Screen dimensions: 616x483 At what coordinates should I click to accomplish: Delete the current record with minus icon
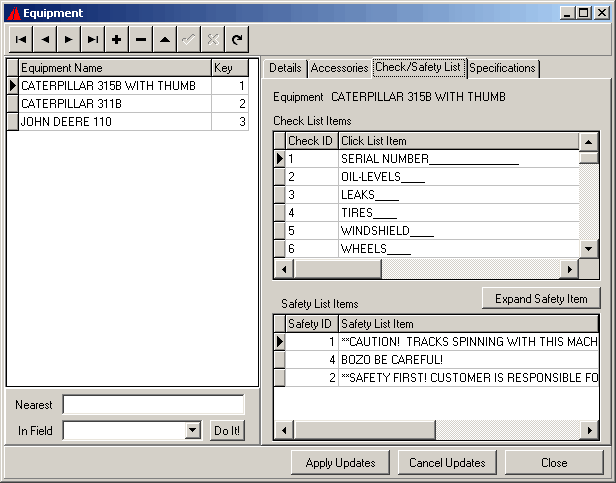click(141, 39)
